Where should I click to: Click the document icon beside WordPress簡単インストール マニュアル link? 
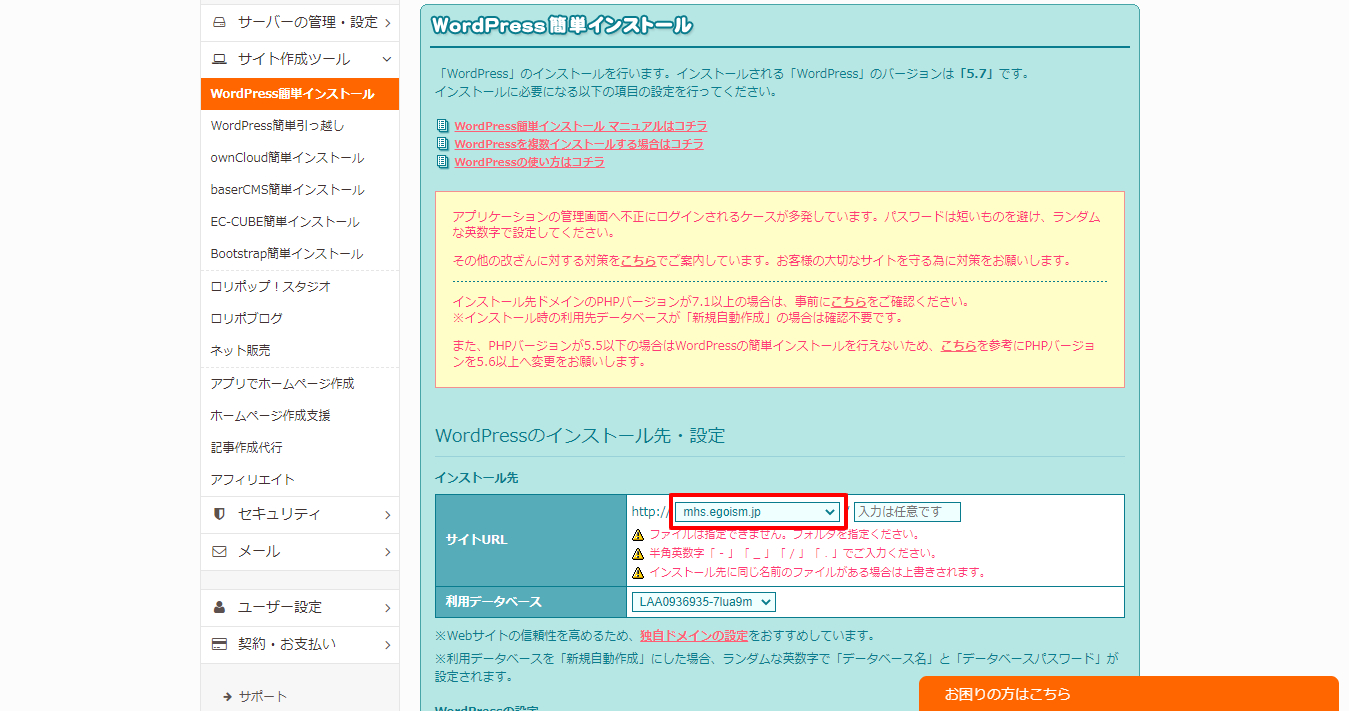point(441,126)
